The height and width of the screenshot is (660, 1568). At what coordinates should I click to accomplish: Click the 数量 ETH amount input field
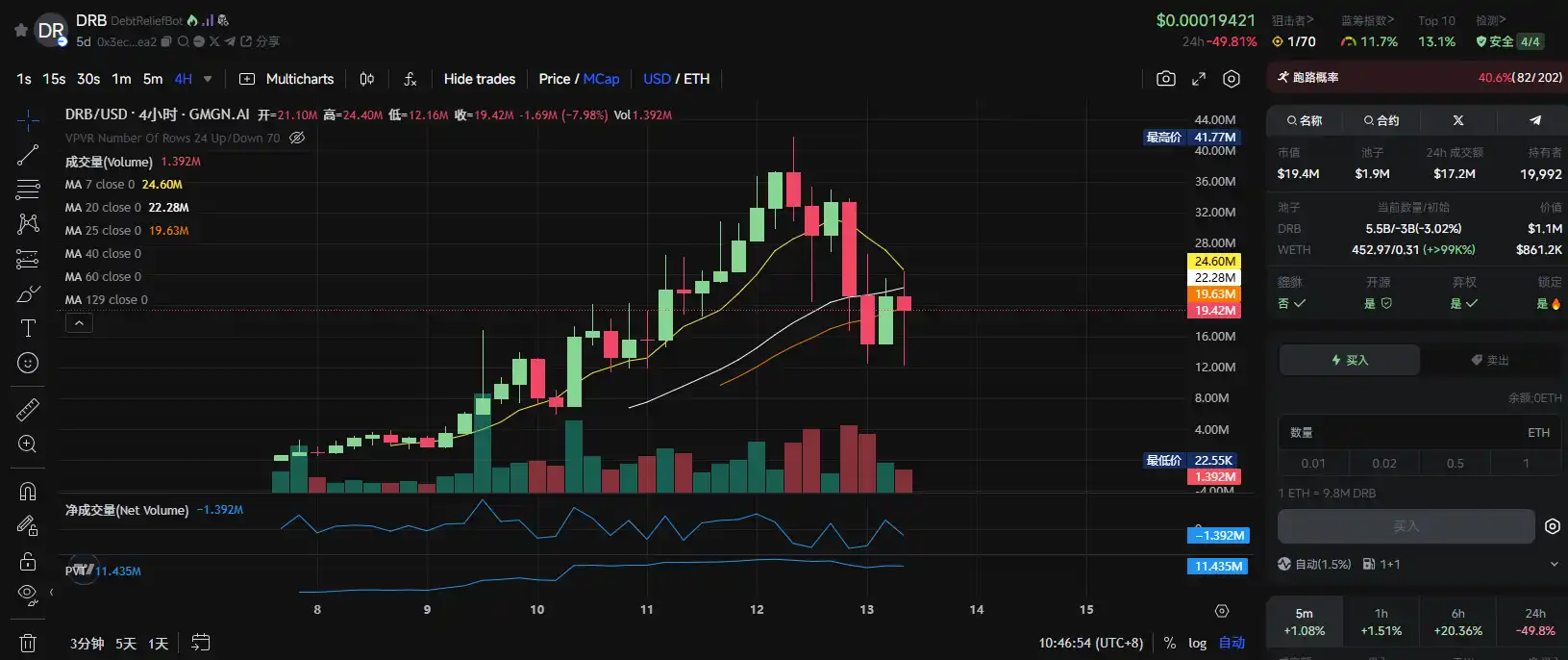click(1404, 433)
